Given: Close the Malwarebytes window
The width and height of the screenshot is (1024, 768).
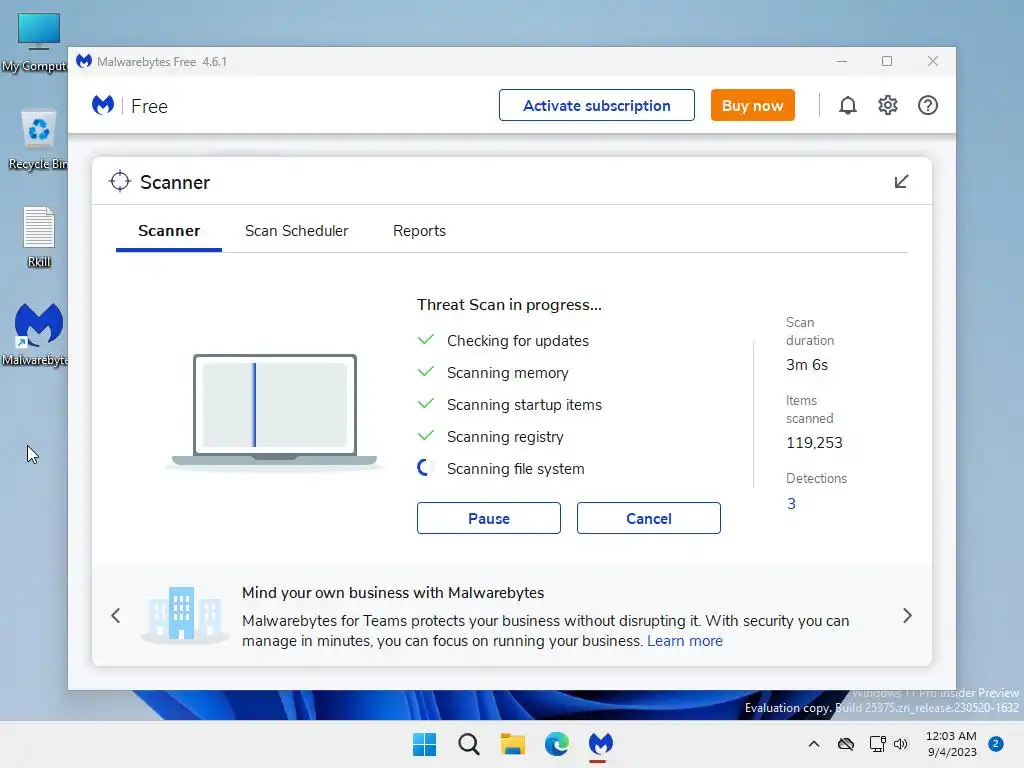Looking at the screenshot, I should click(x=933, y=61).
